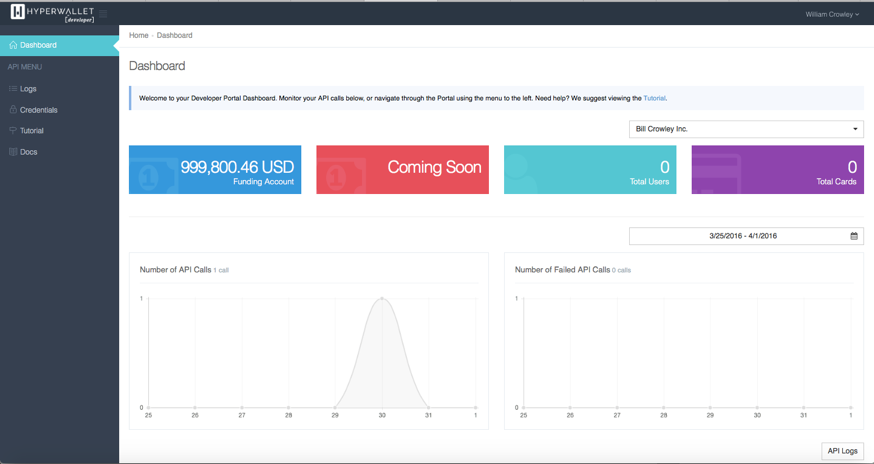Open Docs from the sidebar
The width and height of the screenshot is (874, 464).
(x=29, y=152)
